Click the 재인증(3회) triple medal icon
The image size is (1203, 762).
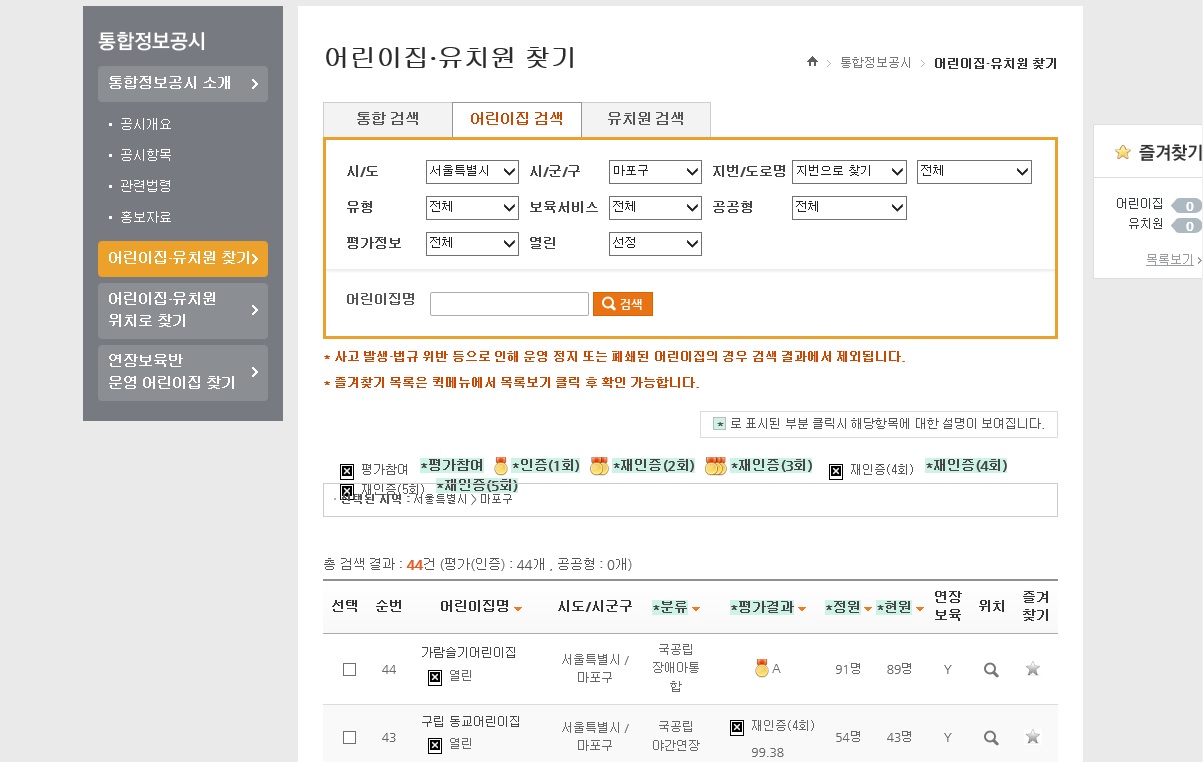(x=715, y=466)
